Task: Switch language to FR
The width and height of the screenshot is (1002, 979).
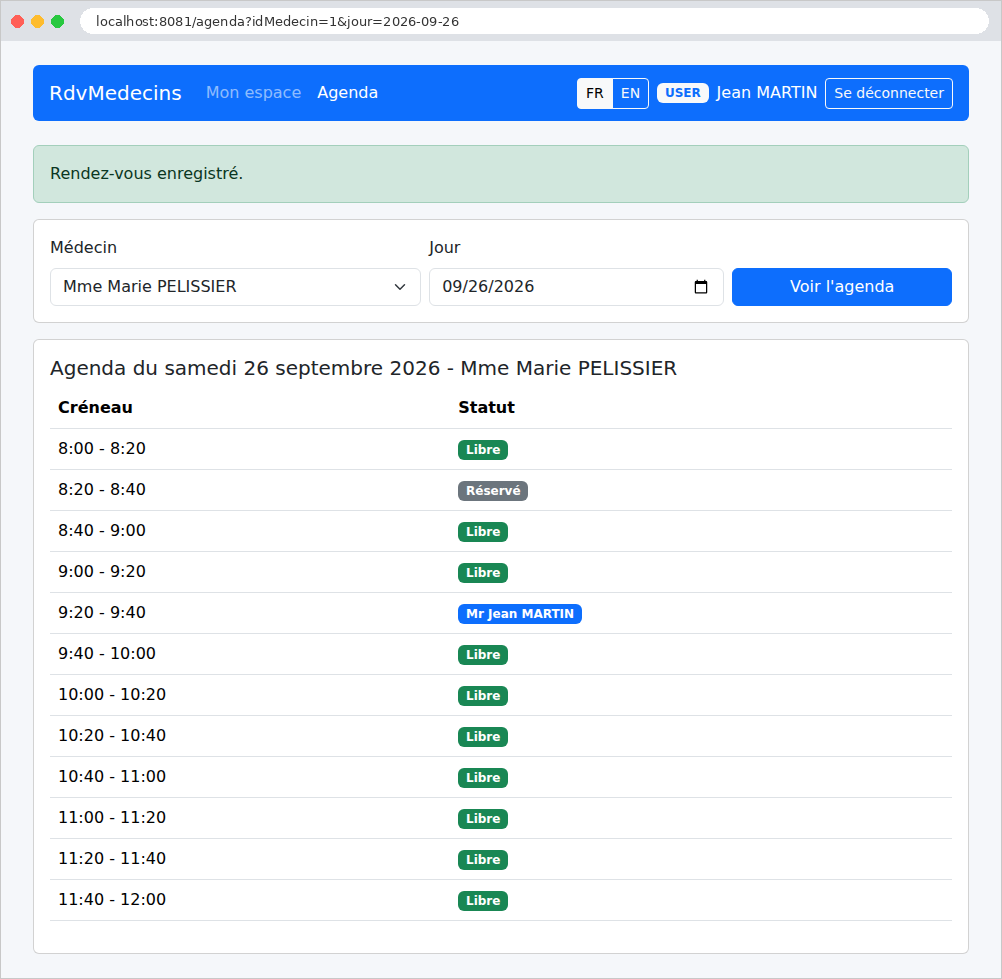Action: click(x=594, y=93)
